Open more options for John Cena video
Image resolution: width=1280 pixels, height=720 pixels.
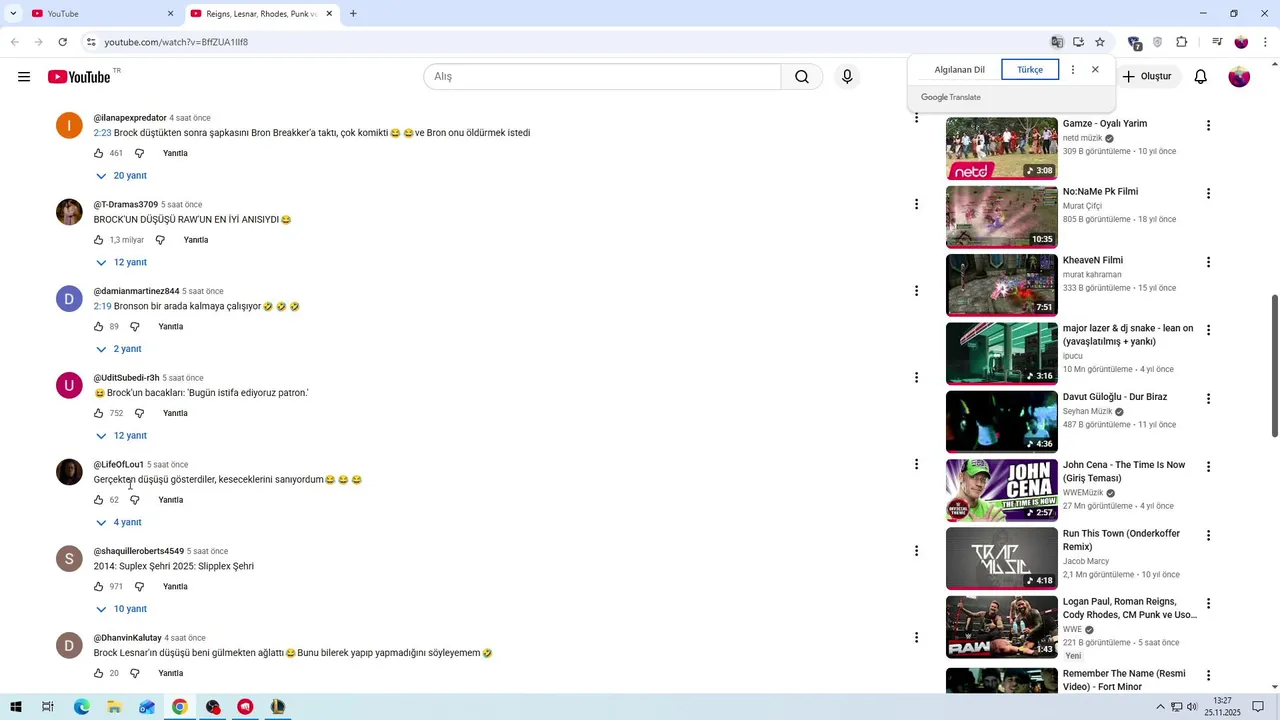(x=1208, y=467)
